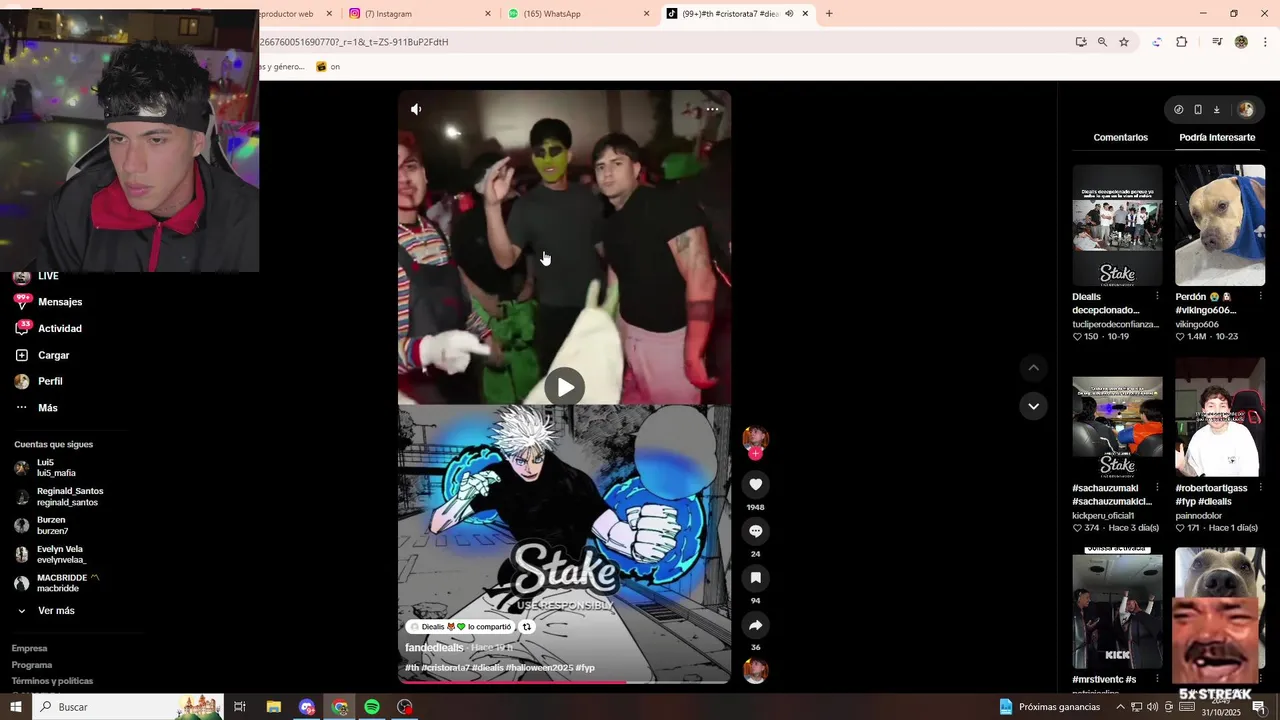Expand followed accounts with Ver más
Screen dimensions: 1280x720
click(x=56, y=611)
